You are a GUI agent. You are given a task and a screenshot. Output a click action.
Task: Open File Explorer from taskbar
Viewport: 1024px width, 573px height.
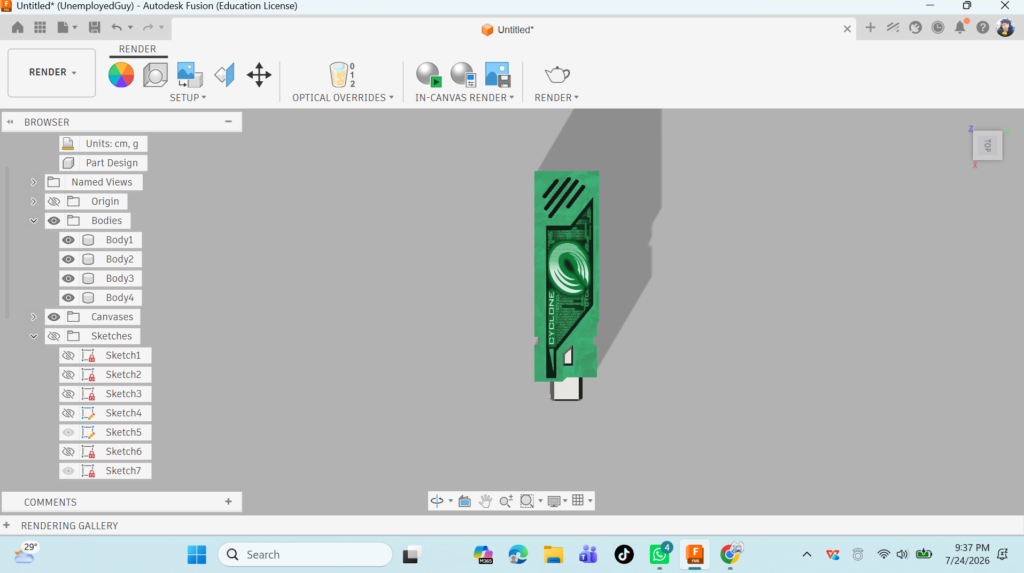[x=553, y=555]
